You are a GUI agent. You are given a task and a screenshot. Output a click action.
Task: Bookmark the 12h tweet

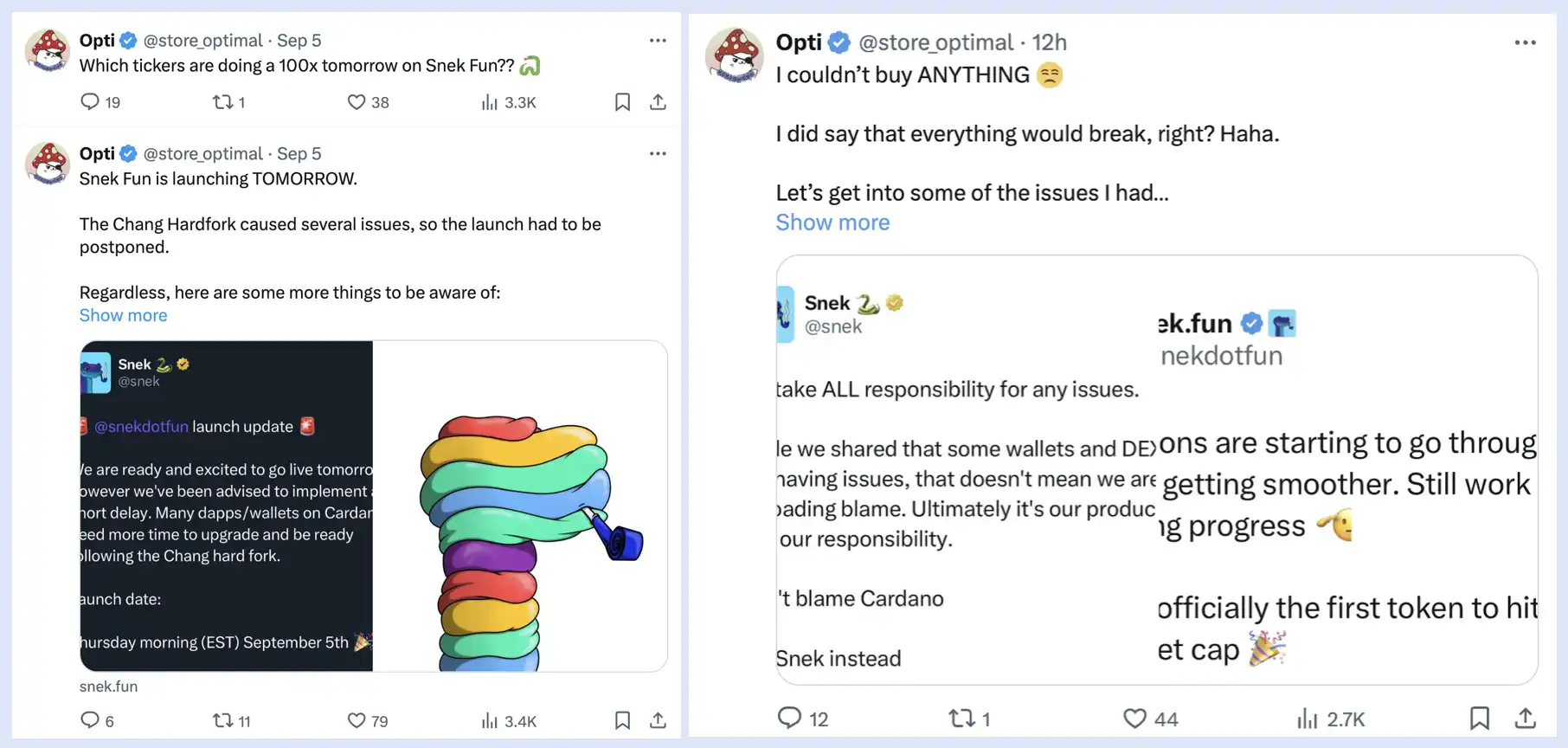click(x=1480, y=718)
